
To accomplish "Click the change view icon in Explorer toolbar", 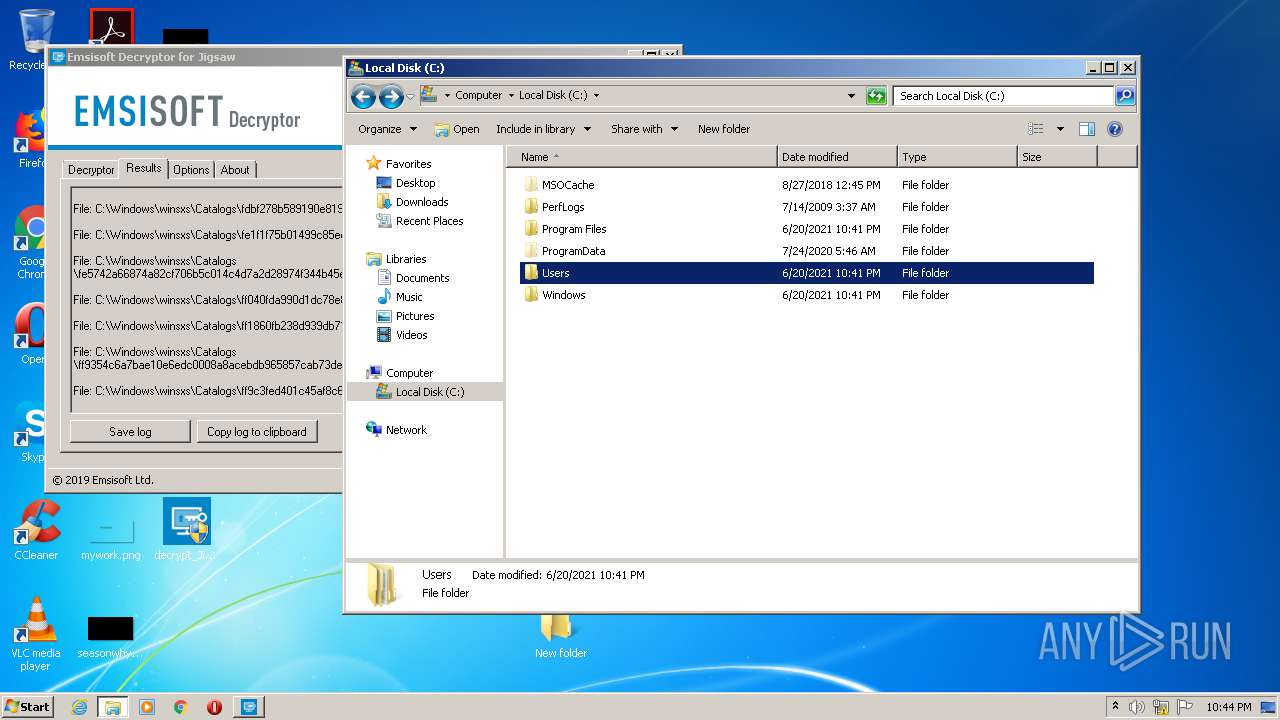I will tap(1036, 129).
